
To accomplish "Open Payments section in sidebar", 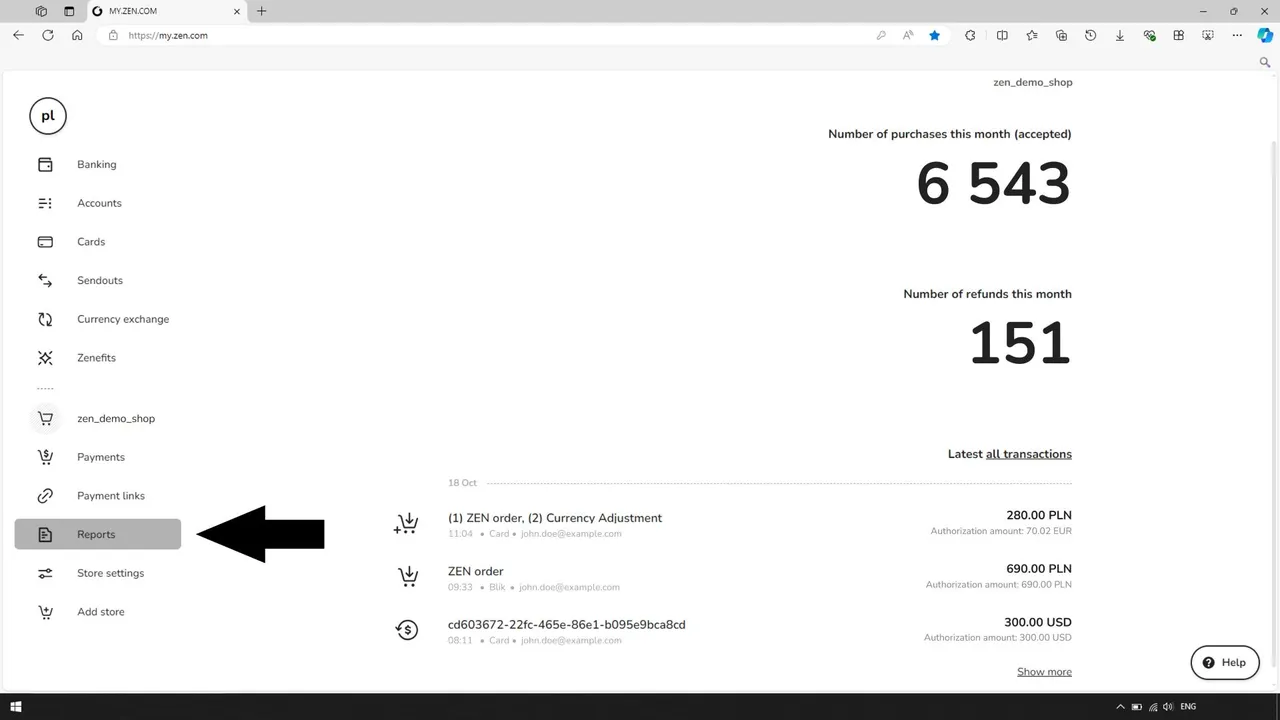I will [x=101, y=457].
